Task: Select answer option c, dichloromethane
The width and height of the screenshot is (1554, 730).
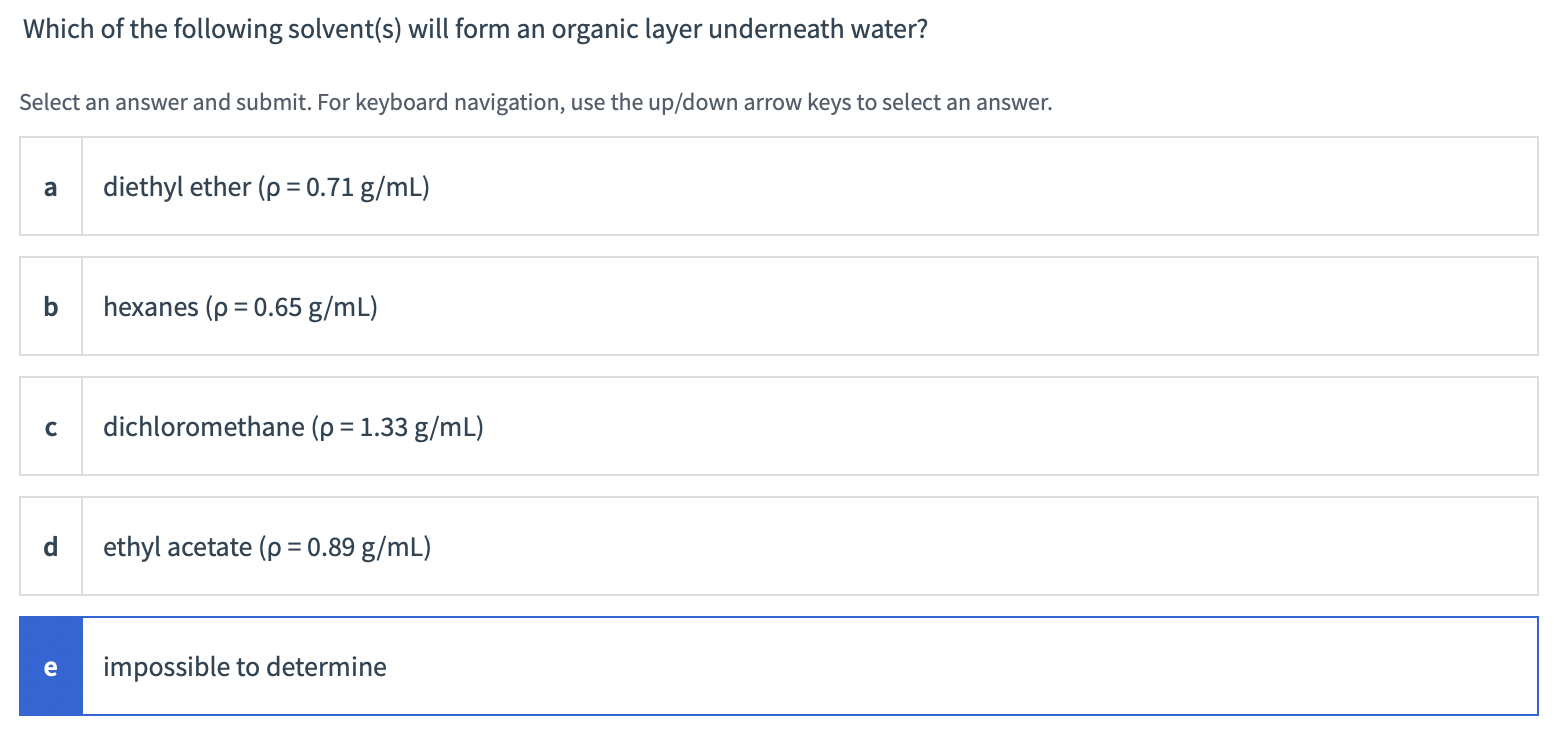Action: [x=700, y=426]
